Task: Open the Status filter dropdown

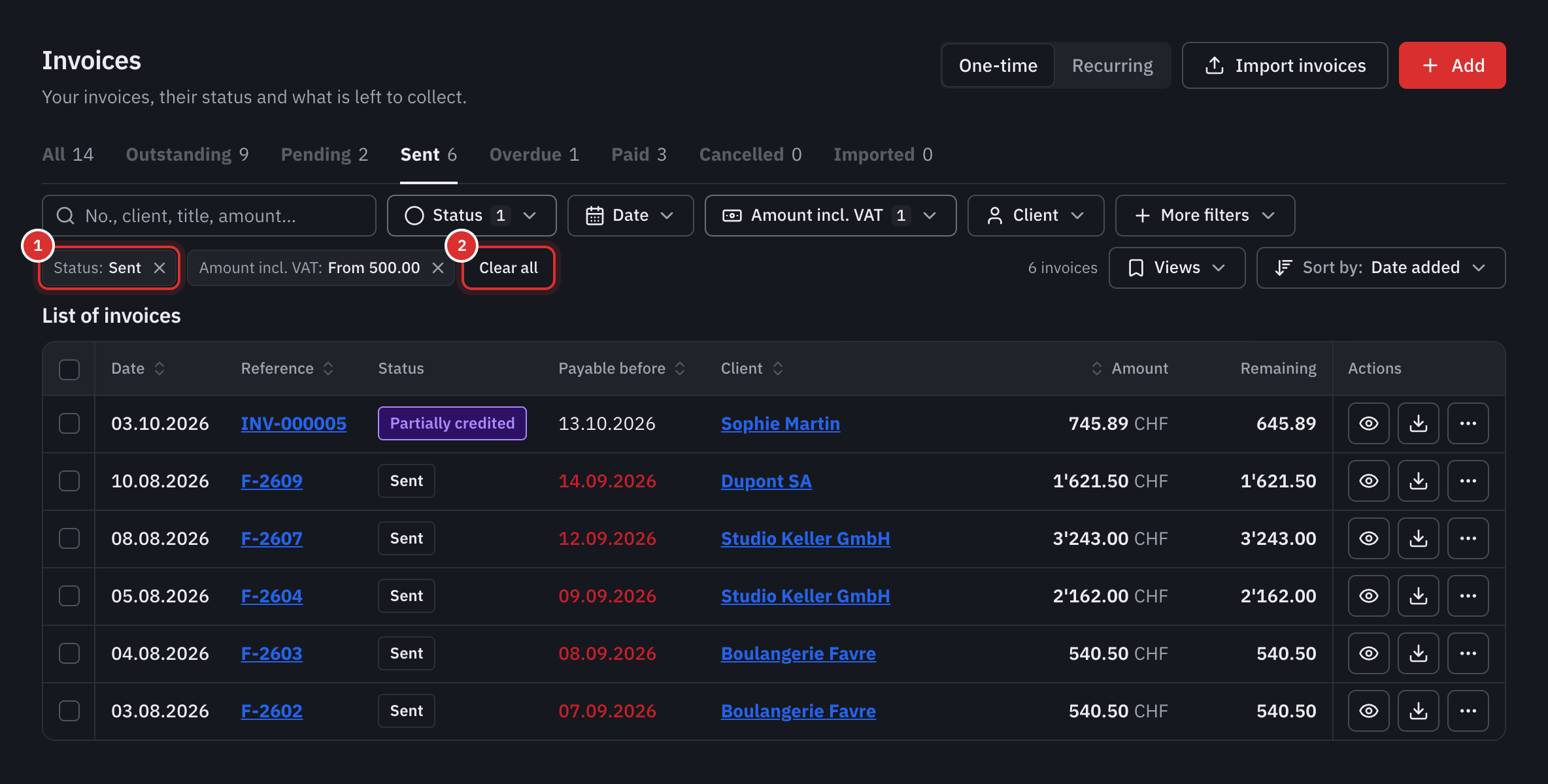Action: pos(471,216)
